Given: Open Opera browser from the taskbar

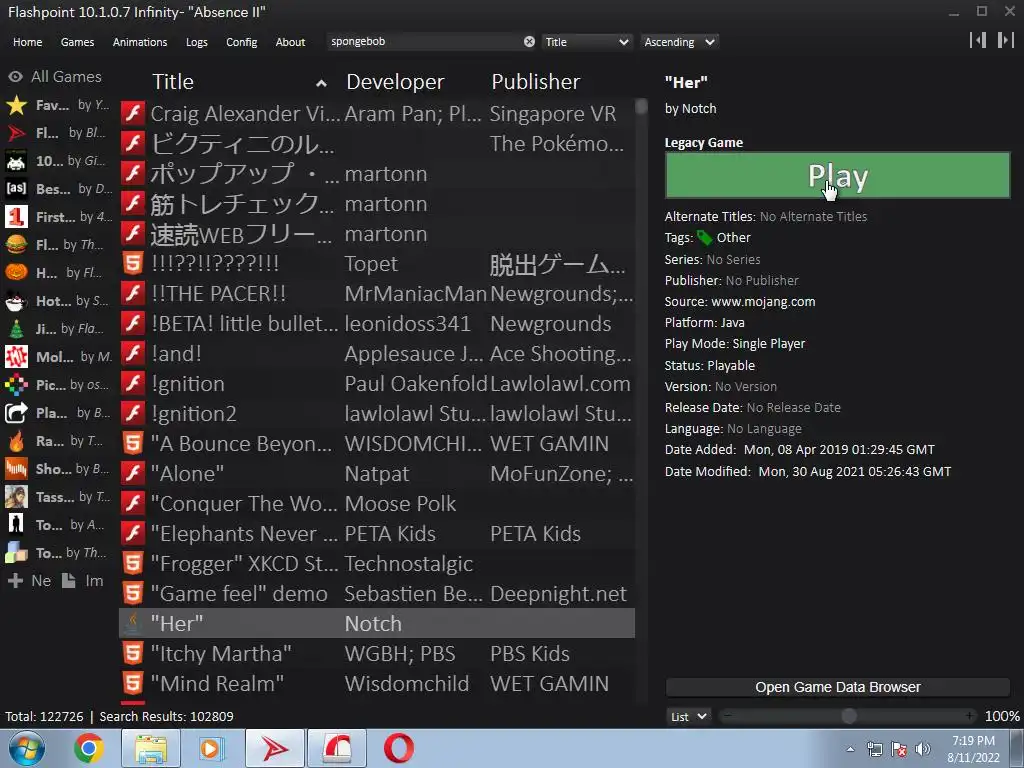Looking at the screenshot, I should (x=398, y=748).
